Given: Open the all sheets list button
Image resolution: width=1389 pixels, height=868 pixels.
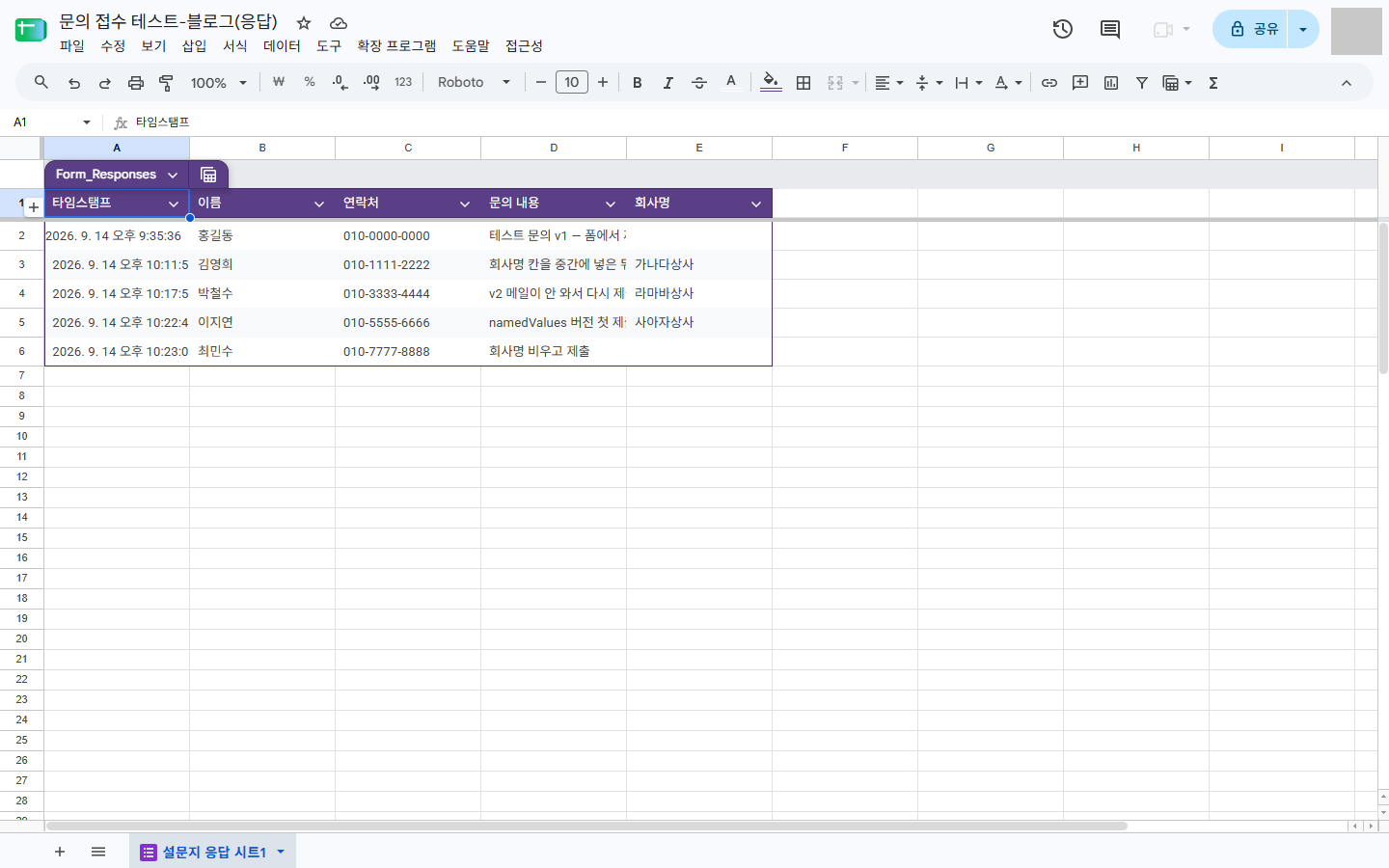Looking at the screenshot, I should (98, 852).
